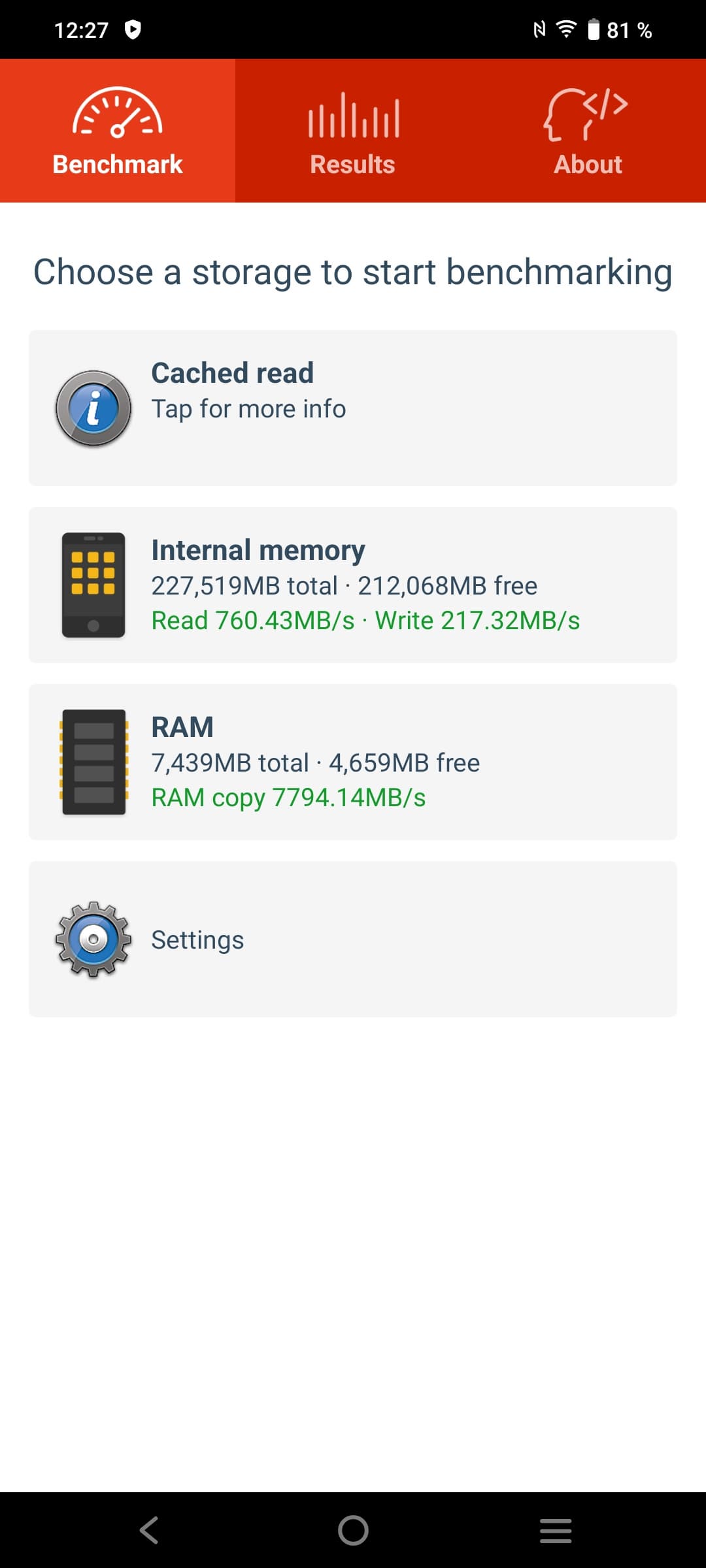Select the Benchmark tab label
The height and width of the screenshot is (1568, 706).
pos(118,164)
